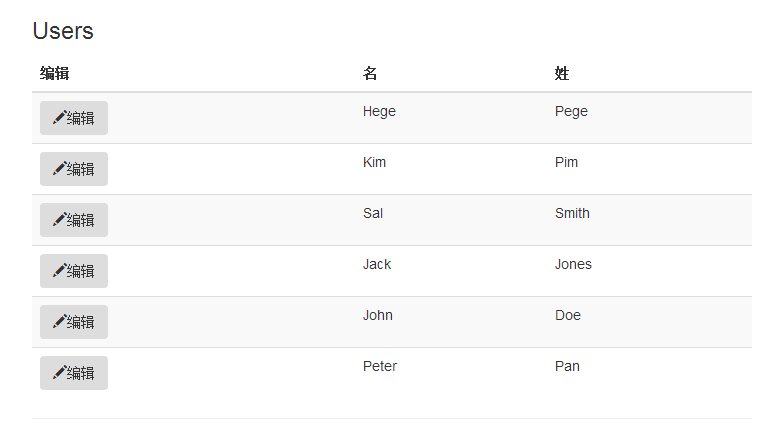Click the first name cell Jack
This screenshot has width=784, height=435.
click(377, 264)
